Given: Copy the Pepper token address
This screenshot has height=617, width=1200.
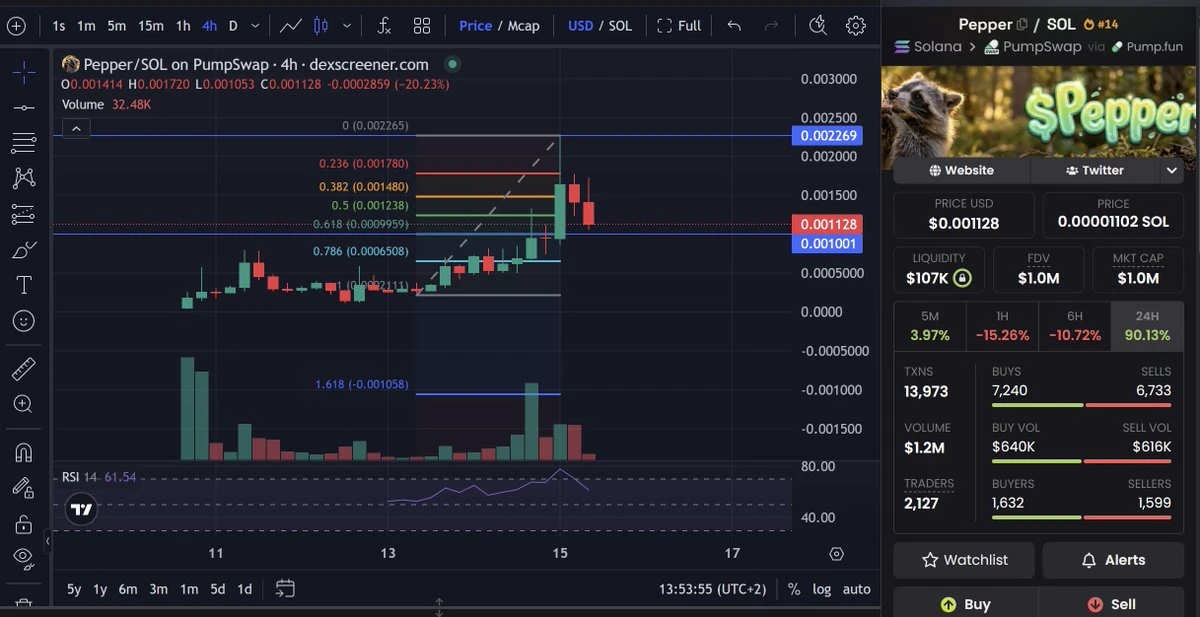Looking at the screenshot, I should (x=1022, y=25).
